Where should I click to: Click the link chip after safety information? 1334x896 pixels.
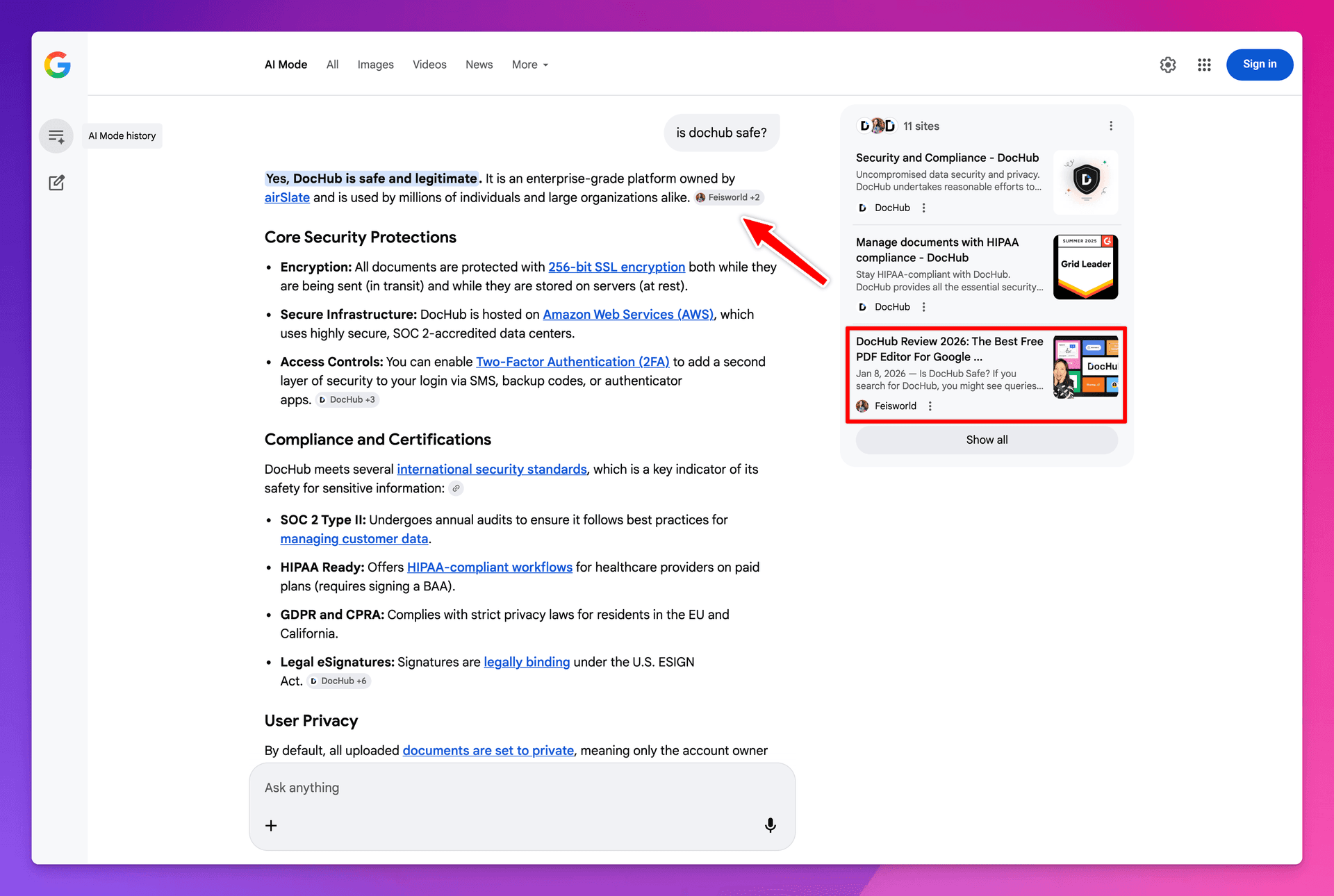tap(456, 488)
